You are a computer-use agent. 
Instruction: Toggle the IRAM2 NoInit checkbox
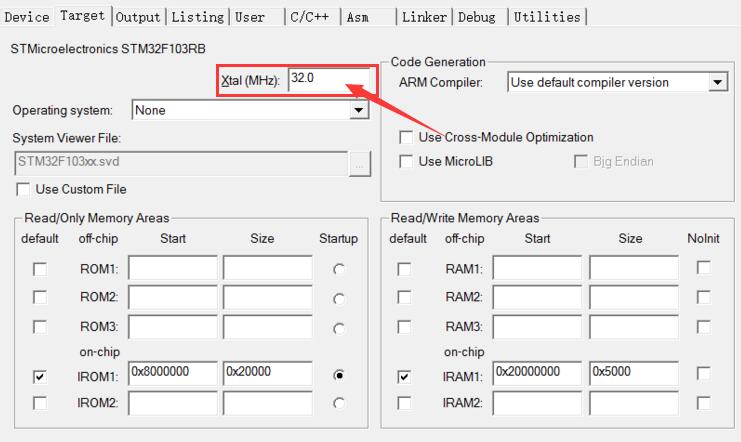pos(704,403)
